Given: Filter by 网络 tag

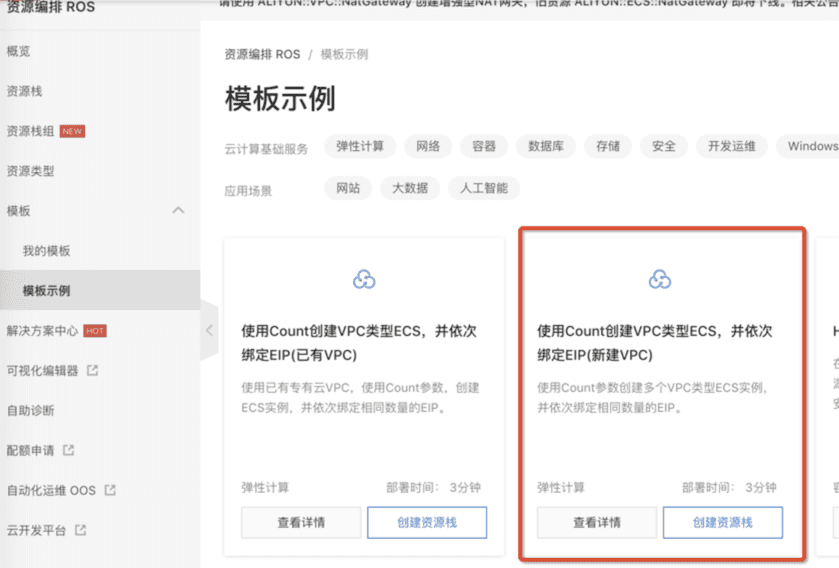Looking at the screenshot, I should click(x=428, y=147).
